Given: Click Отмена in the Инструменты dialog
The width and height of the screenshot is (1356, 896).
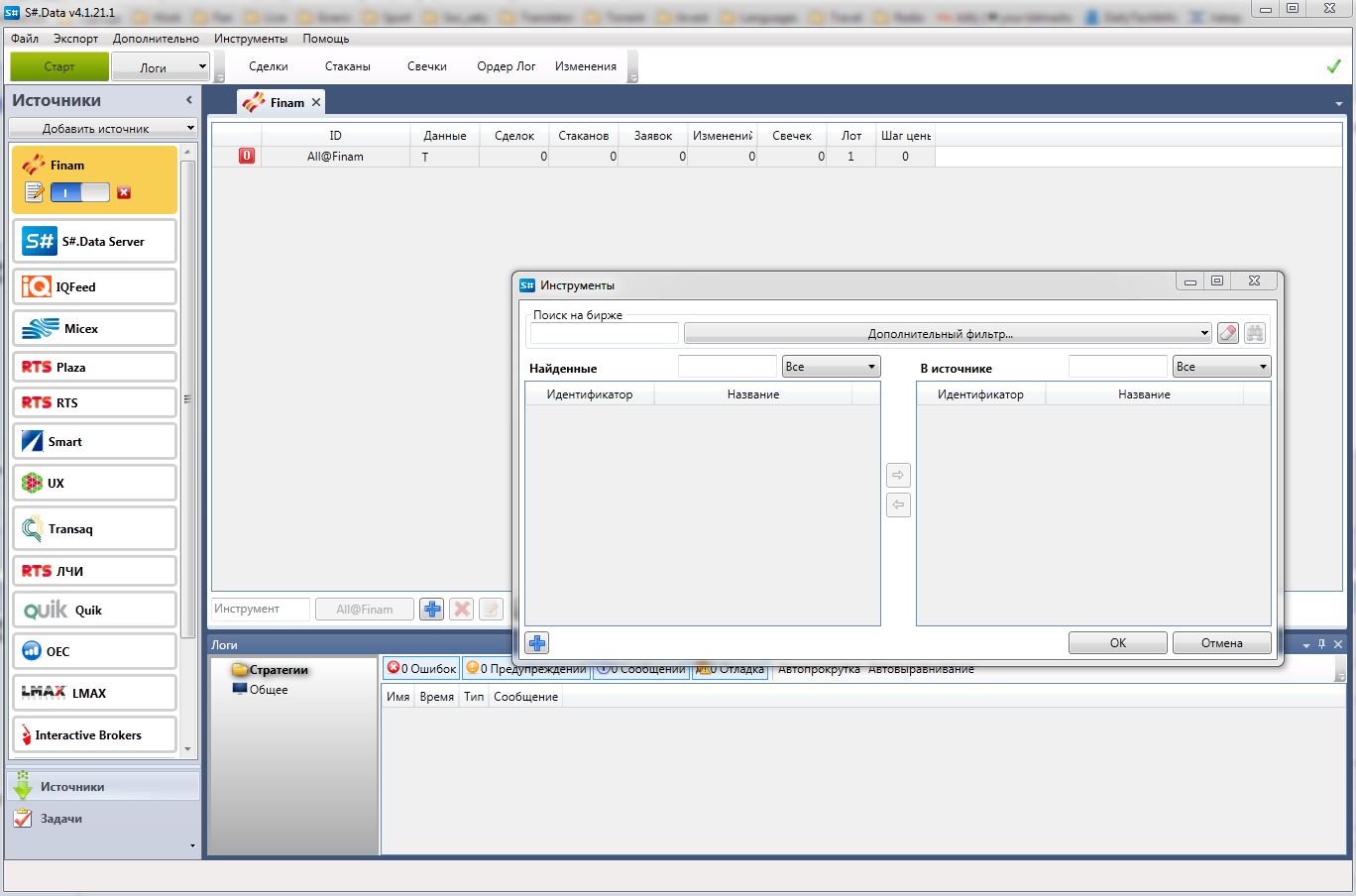Looking at the screenshot, I should [x=1221, y=642].
